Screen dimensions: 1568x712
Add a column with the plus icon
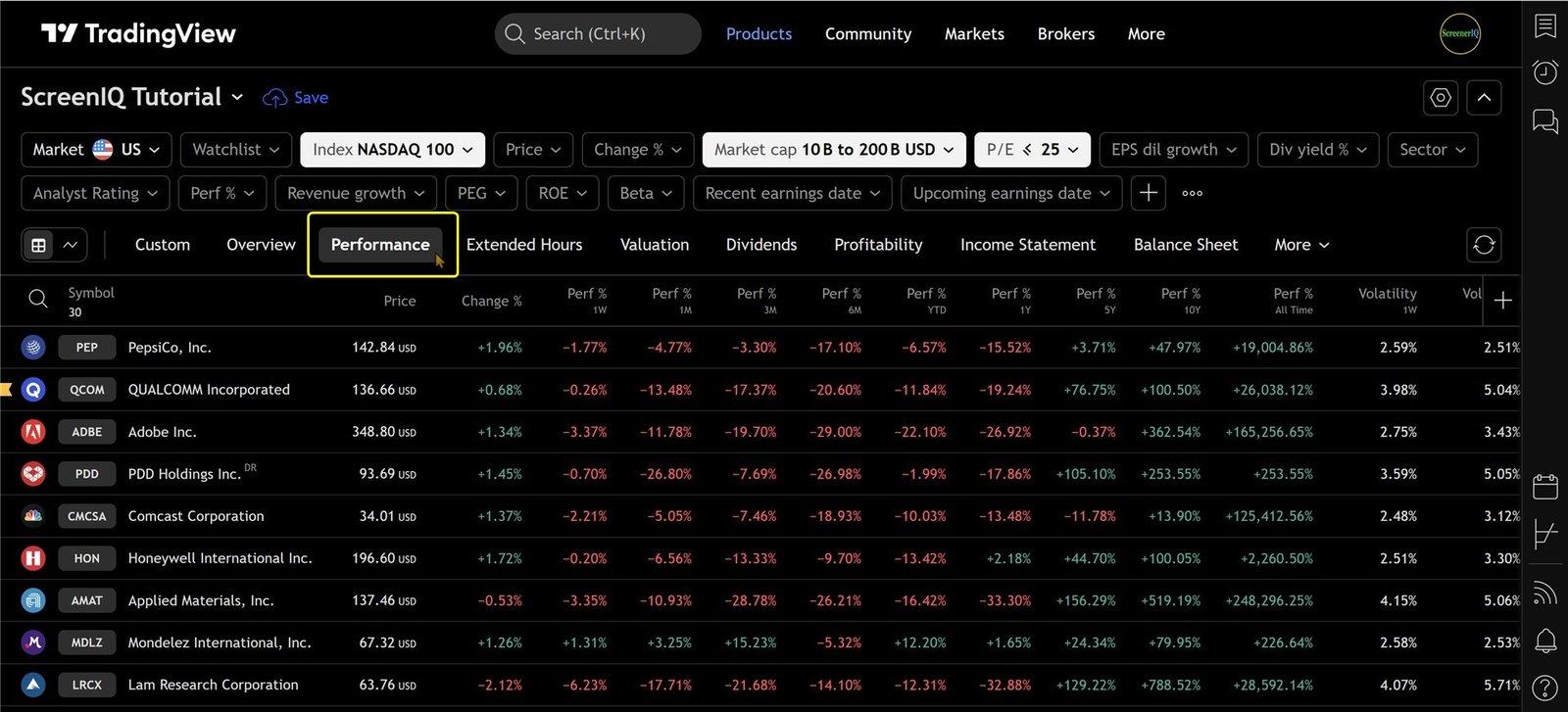[1503, 301]
